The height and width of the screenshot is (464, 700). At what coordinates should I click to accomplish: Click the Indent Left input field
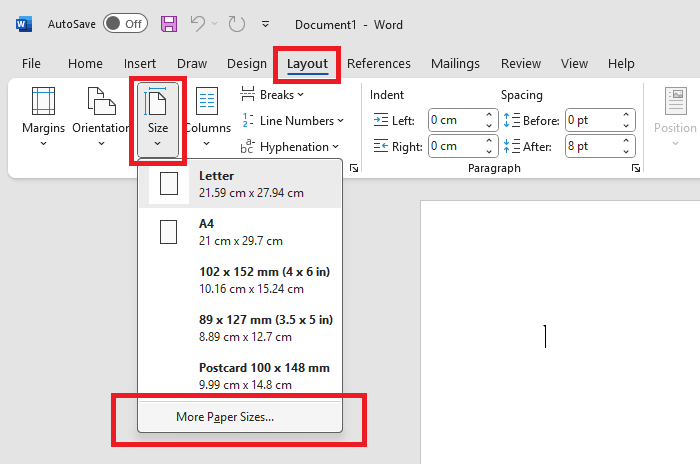(x=455, y=120)
